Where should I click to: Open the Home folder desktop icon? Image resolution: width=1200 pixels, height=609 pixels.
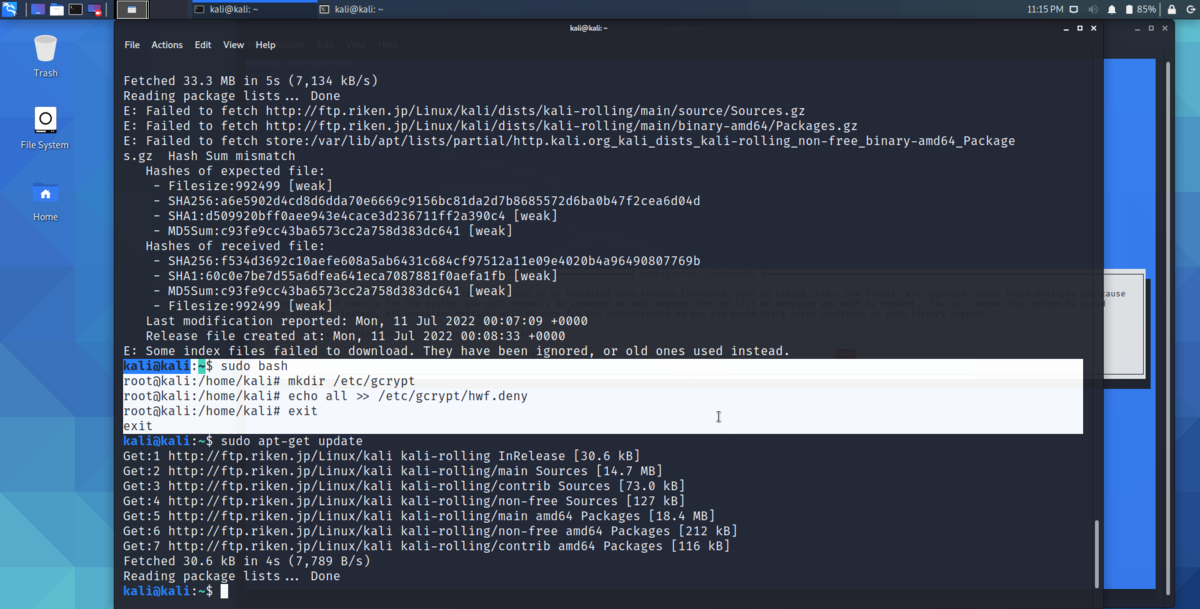pos(45,200)
